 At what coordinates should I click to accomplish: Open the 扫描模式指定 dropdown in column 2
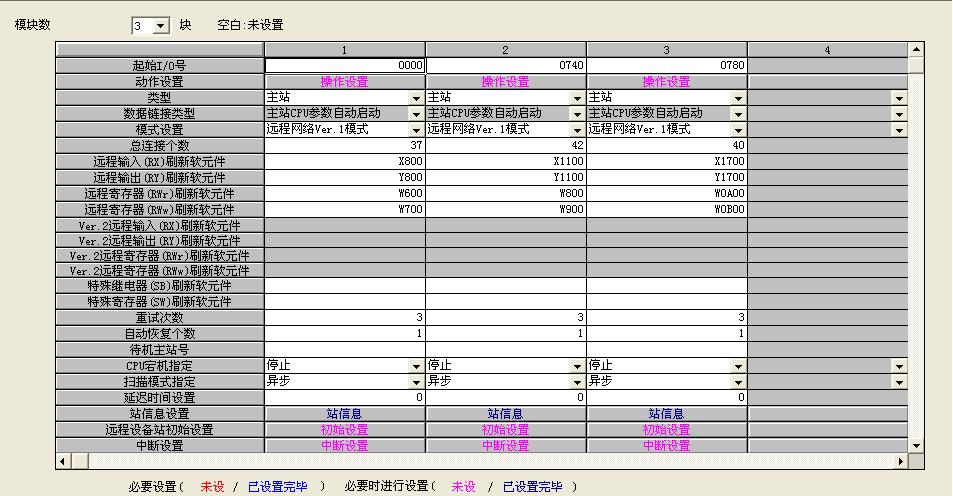click(x=577, y=382)
